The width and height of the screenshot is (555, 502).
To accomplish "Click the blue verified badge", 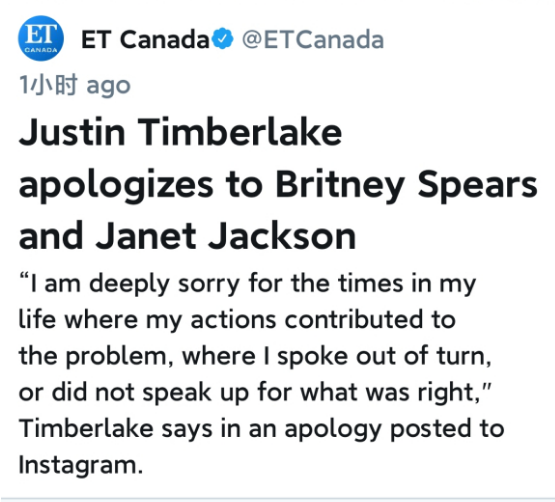I will (223, 38).
